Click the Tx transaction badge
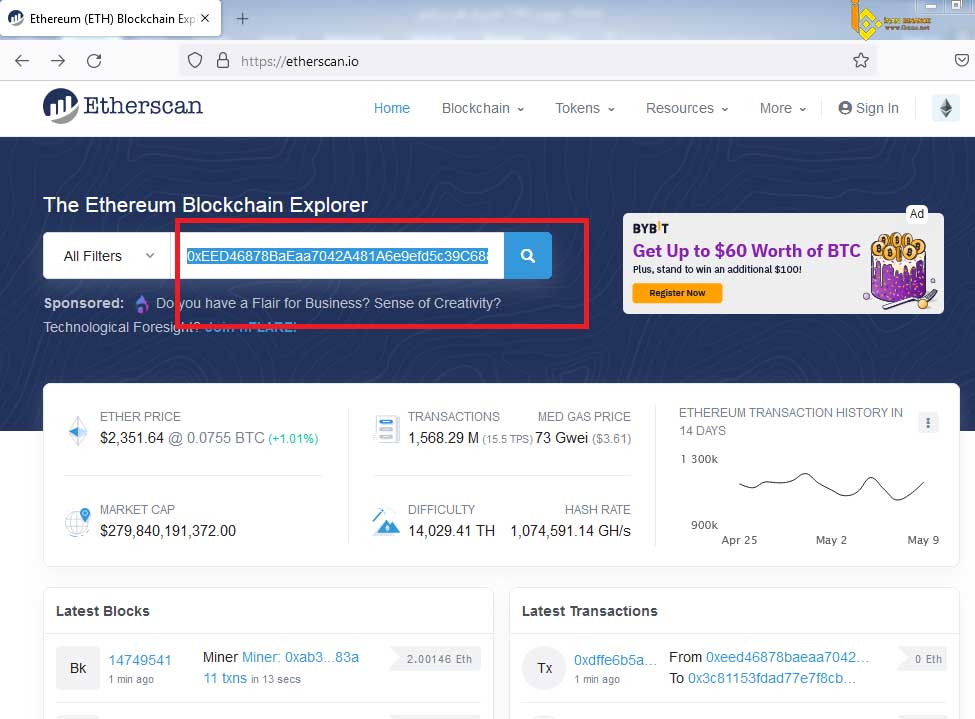 click(x=545, y=668)
